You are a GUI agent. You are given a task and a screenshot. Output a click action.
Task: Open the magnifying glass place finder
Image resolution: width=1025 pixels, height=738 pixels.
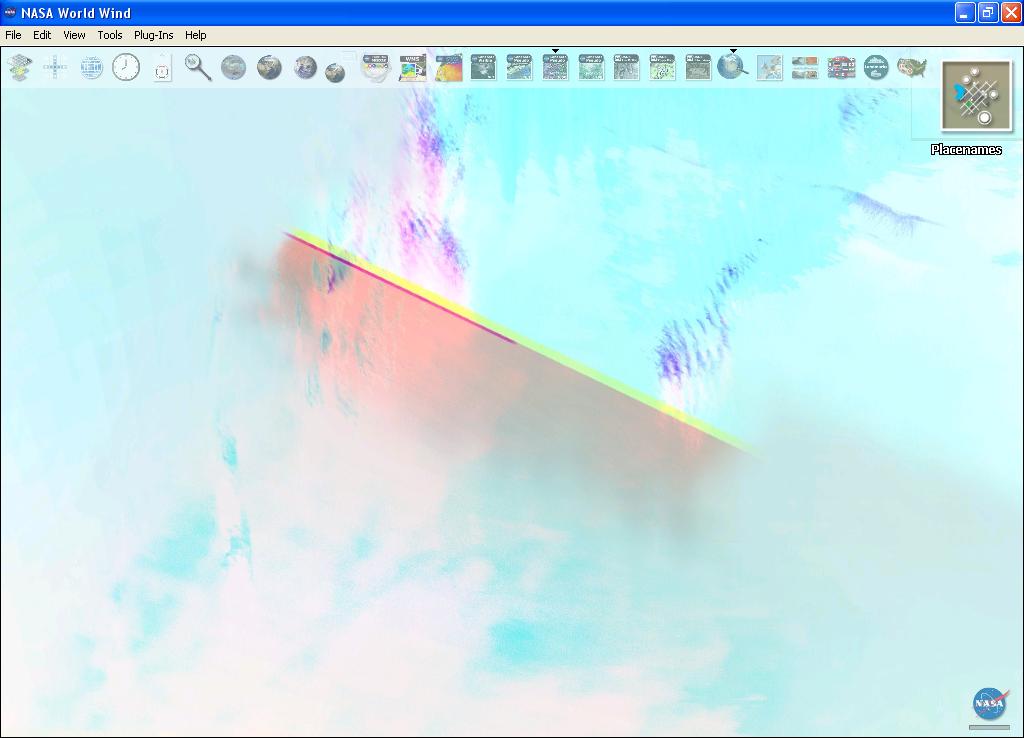pos(197,67)
